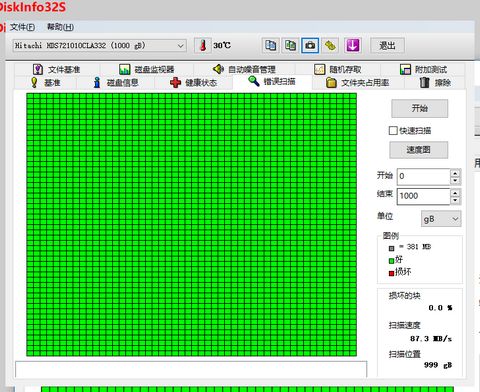Click the 开始 value input field showing 0
Screen dimensions: 480x392
pos(423,176)
